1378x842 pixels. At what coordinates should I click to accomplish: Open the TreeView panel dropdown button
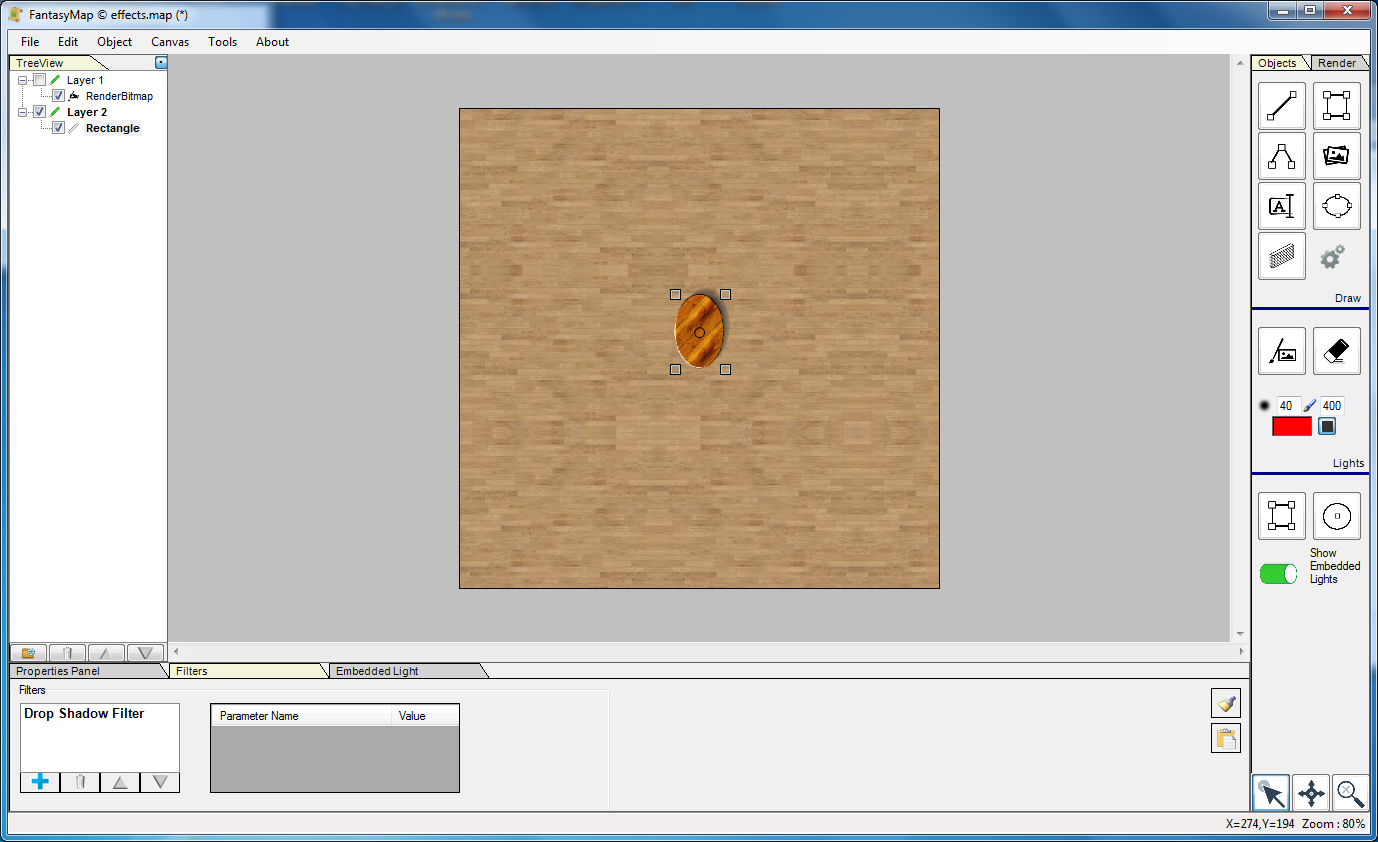click(x=161, y=63)
